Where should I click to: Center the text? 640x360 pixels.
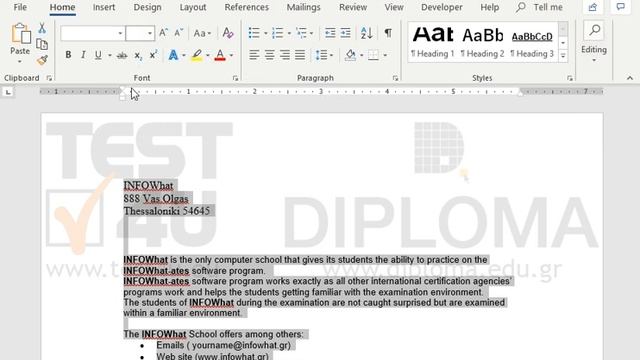click(269, 55)
